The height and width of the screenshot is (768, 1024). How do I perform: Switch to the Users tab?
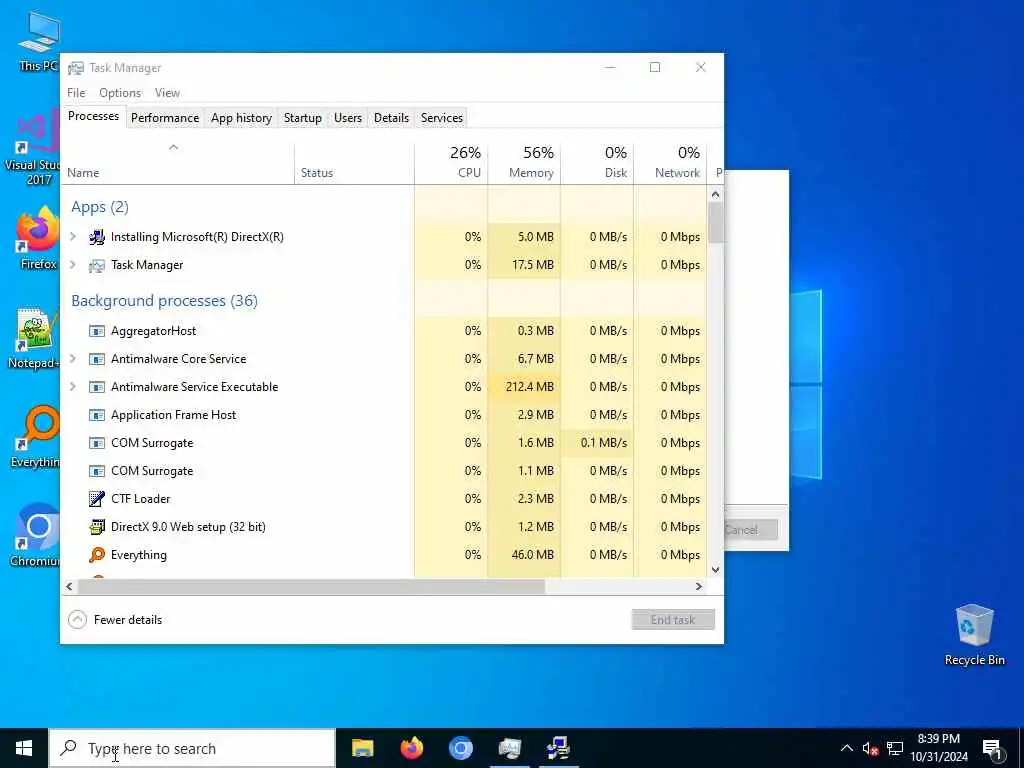(347, 118)
